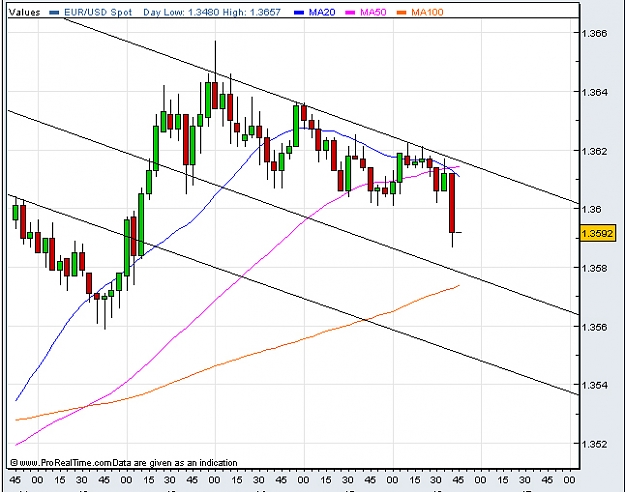This screenshot has height=492, width=625.
Task: Click the 1.366 price axis label
Action: [x=595, y=33]
